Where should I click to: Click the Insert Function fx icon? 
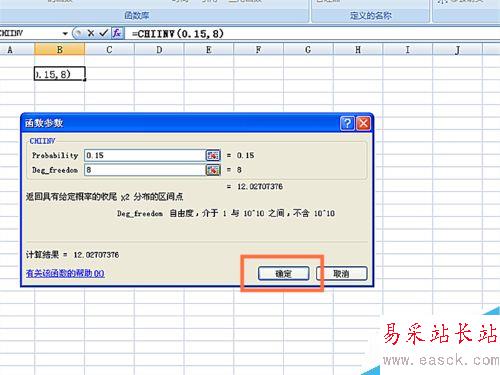[x=117, y=33]
